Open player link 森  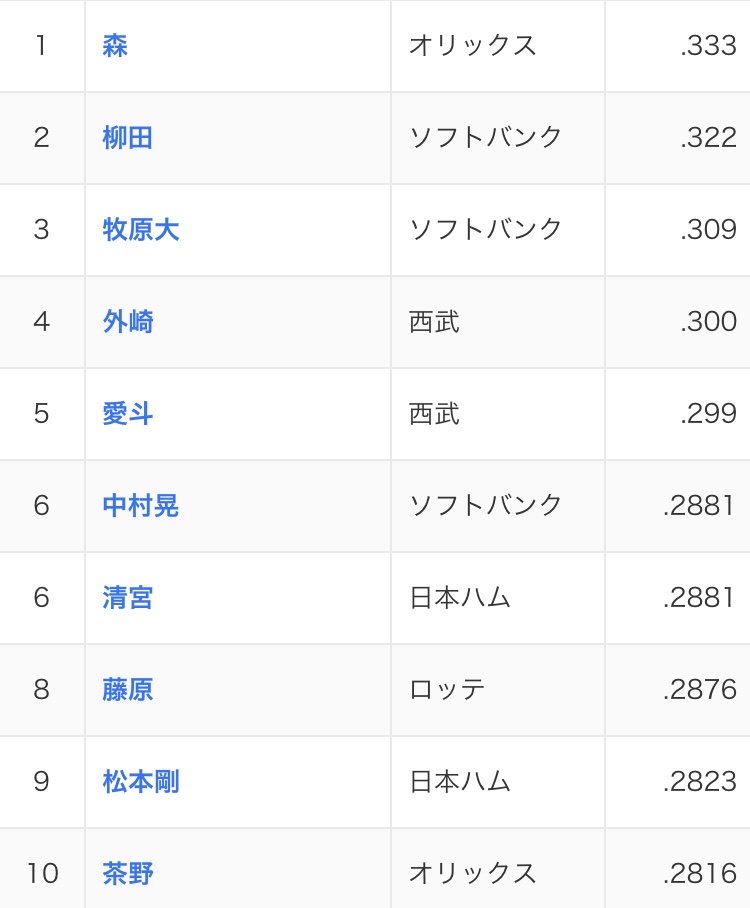point(115,45)
